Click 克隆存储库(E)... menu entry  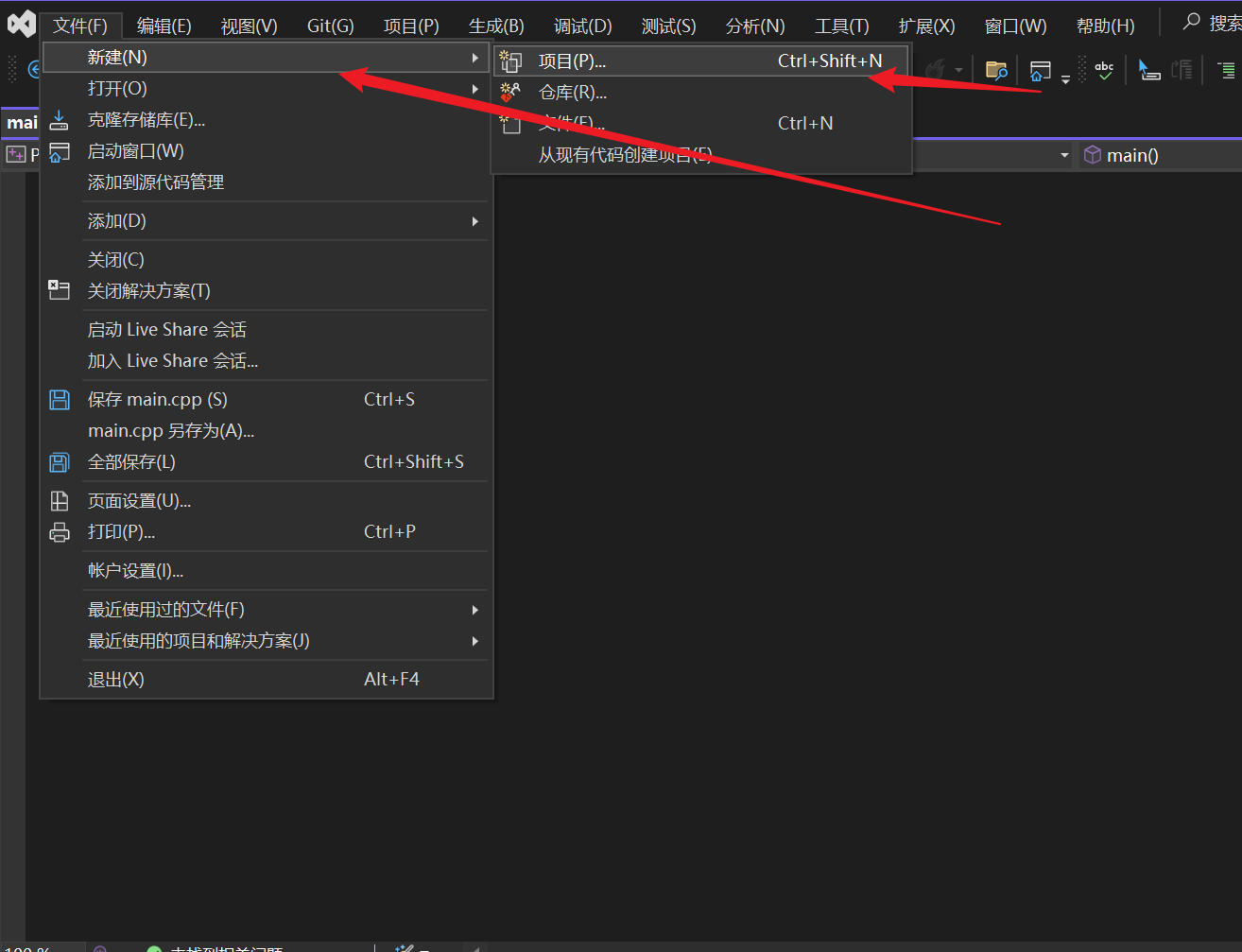click(147, 120)
